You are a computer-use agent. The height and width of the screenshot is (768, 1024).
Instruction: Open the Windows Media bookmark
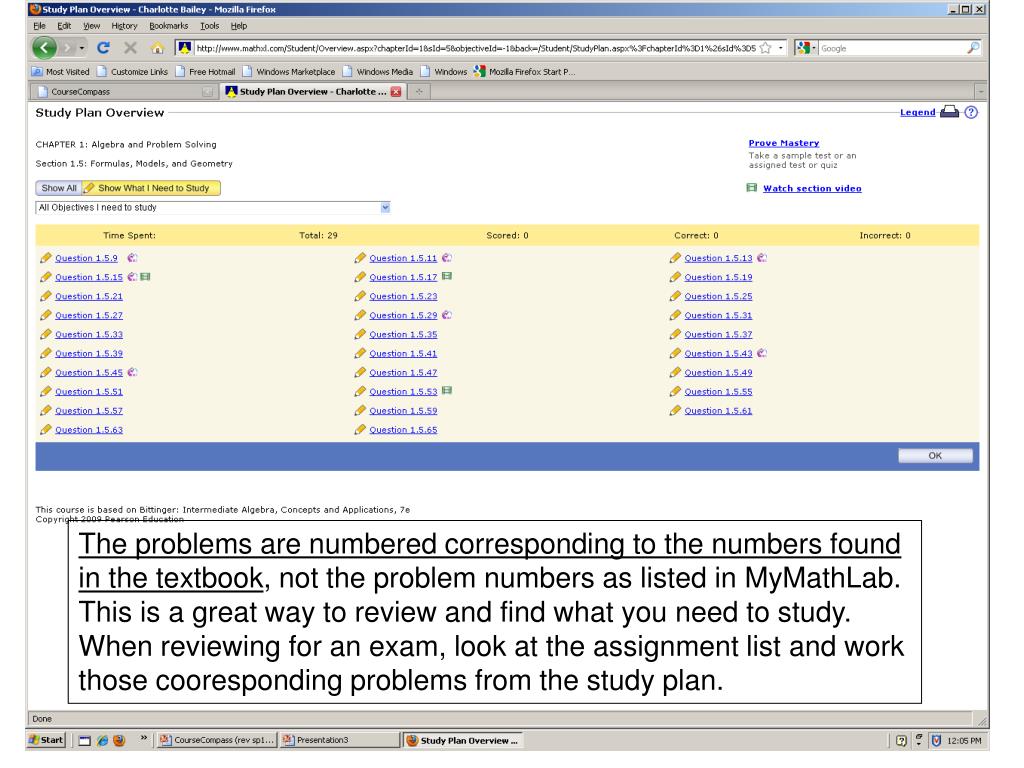click(378, 72)
